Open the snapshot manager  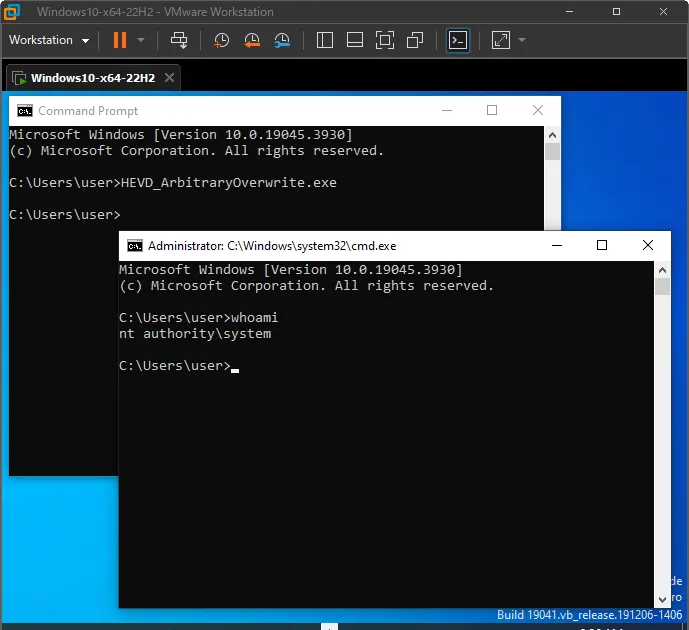coord(282,40)
